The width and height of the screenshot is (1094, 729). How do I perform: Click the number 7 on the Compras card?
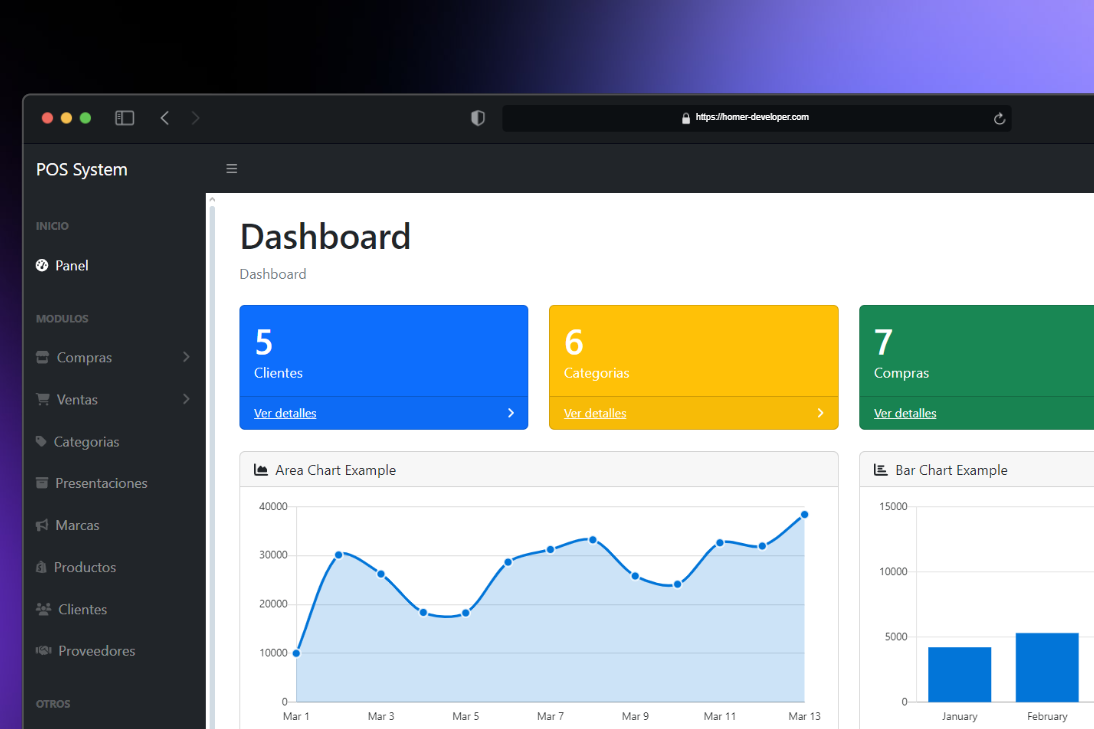coord(883,343)
